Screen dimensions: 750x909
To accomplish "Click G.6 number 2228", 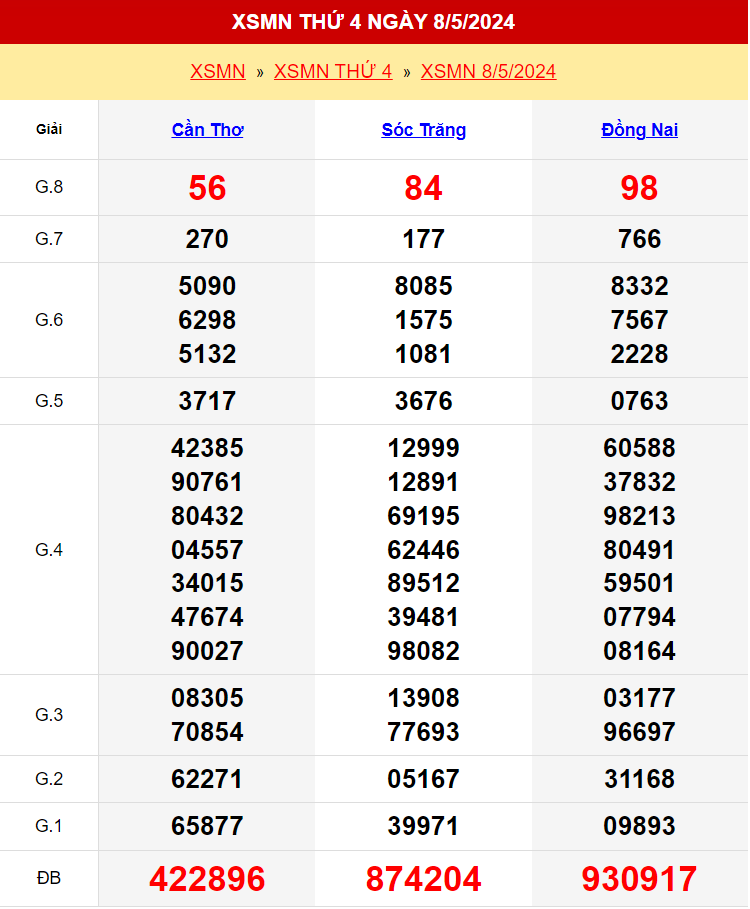I will [x=640, y=354].
